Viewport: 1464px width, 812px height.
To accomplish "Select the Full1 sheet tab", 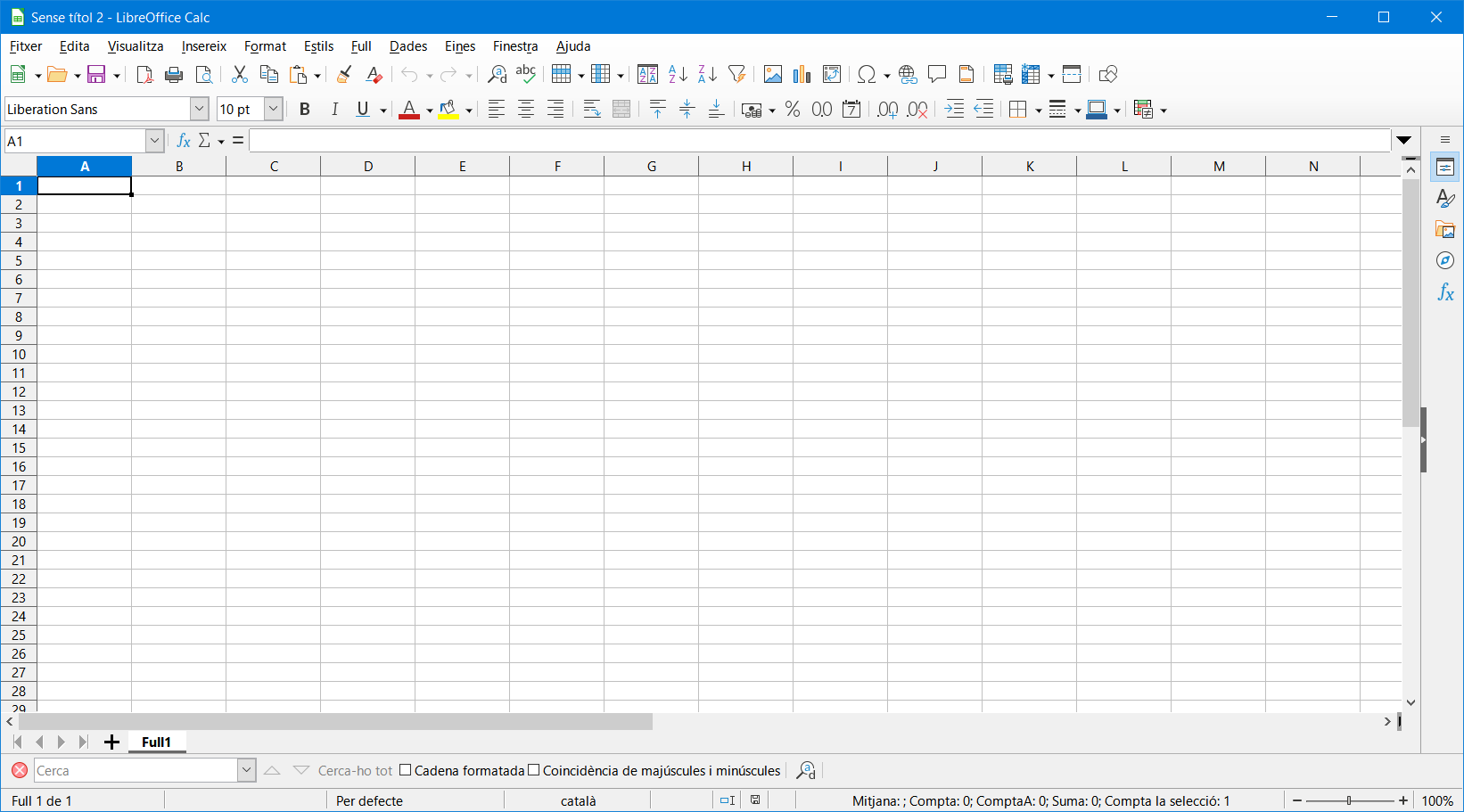I will [x=156, y=742].
